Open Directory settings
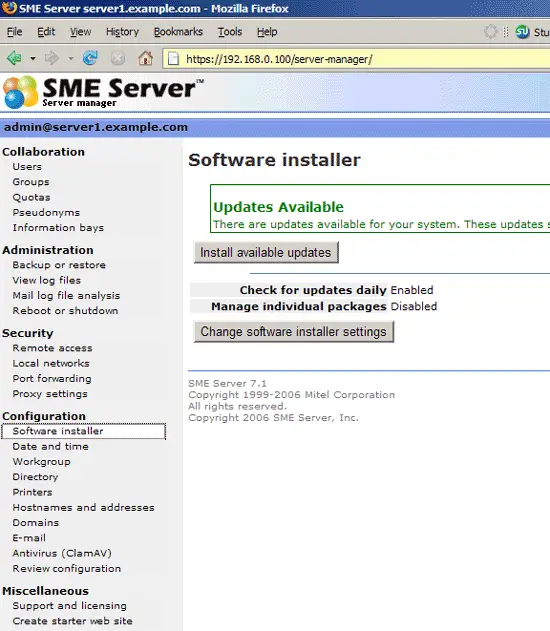The image size is (550, 631). click(35, 477)
